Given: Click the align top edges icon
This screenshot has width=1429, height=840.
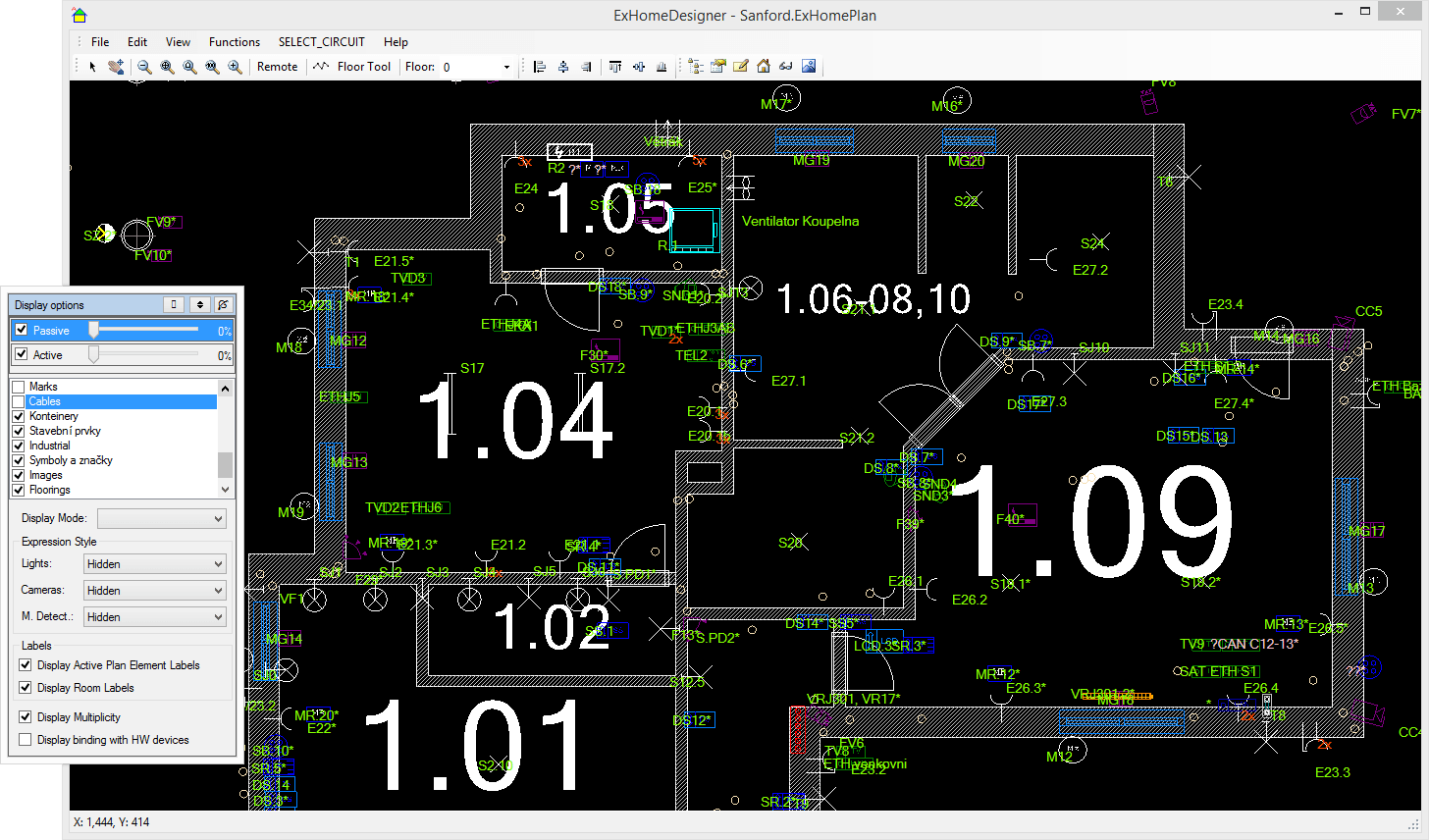Looking at the screenshot, I should click(615, 67).
